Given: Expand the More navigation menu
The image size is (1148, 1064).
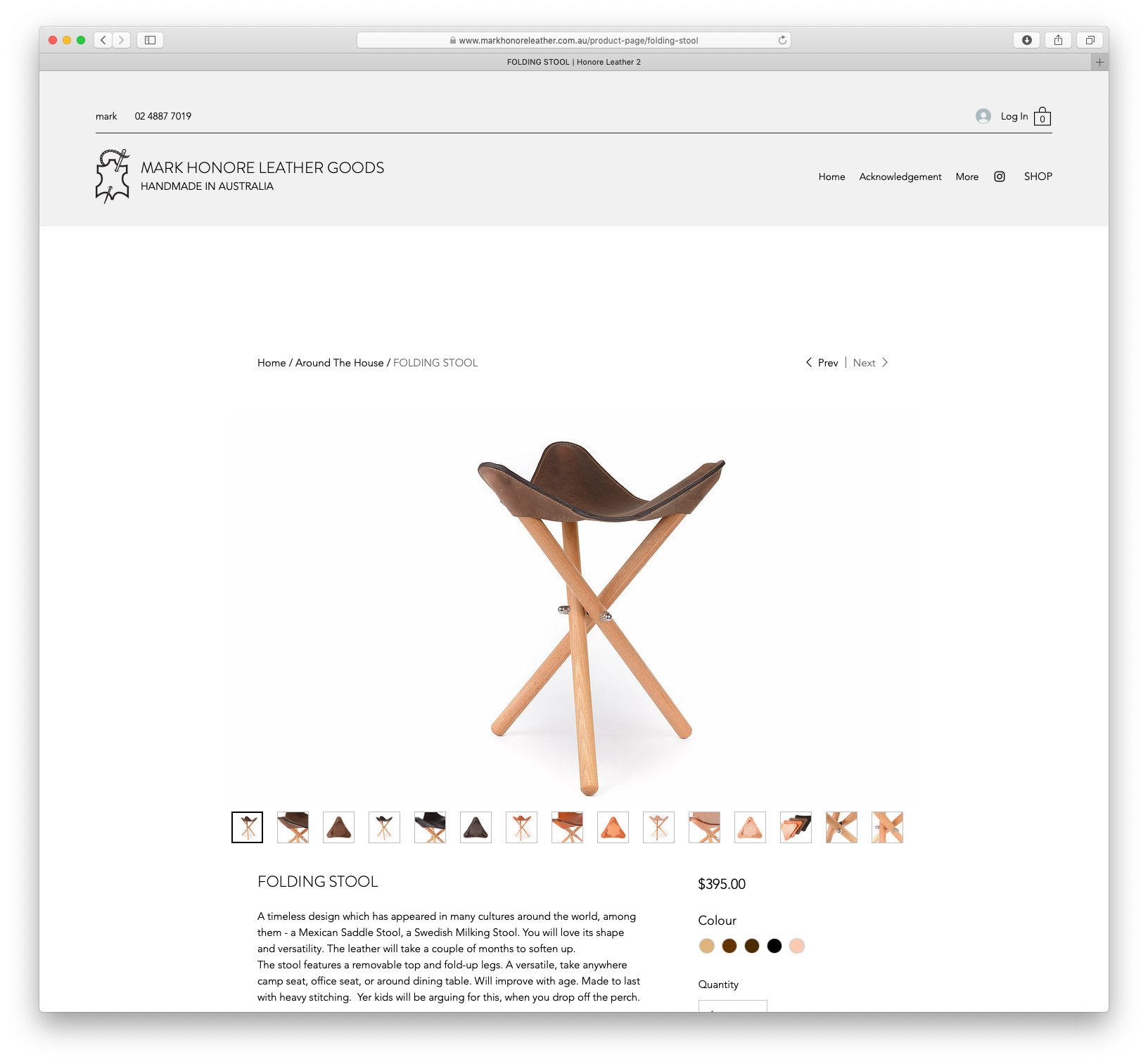Looking at the screenshot, I should point(967,177).
